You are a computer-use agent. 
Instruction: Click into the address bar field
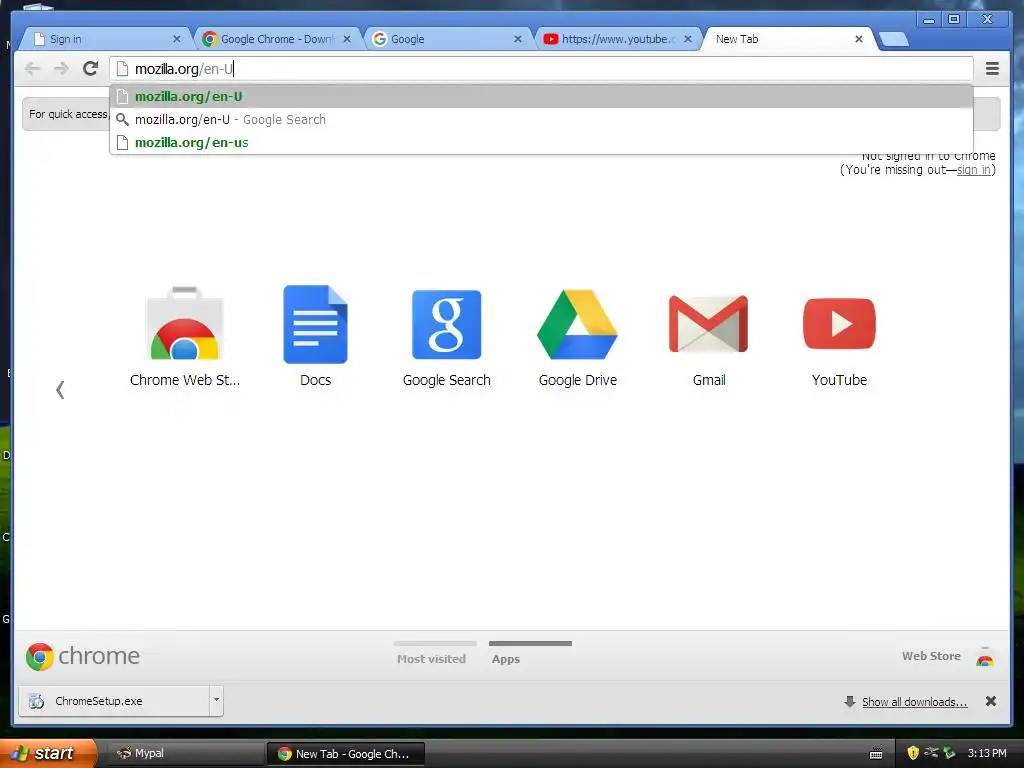click(541, 69)
